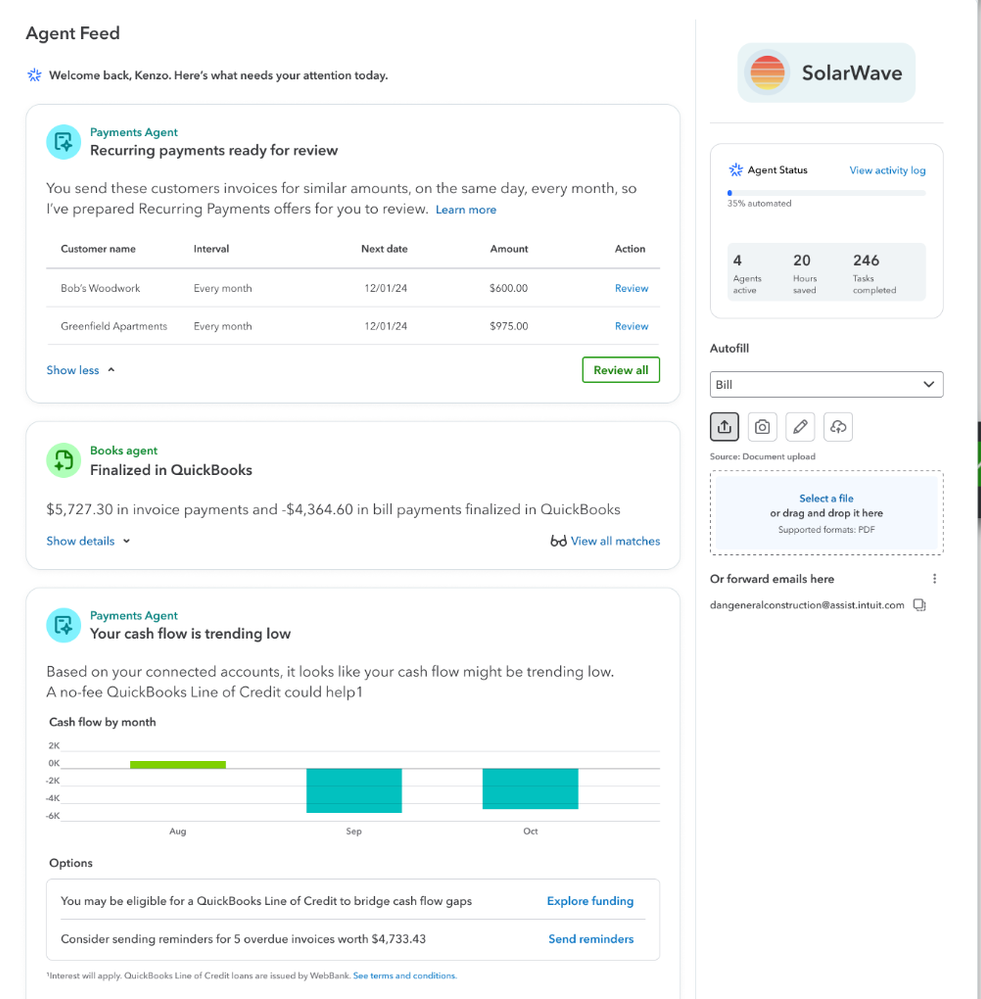
Task: Expand Show details under Finalized in QuickBooks
Action: 88,541
